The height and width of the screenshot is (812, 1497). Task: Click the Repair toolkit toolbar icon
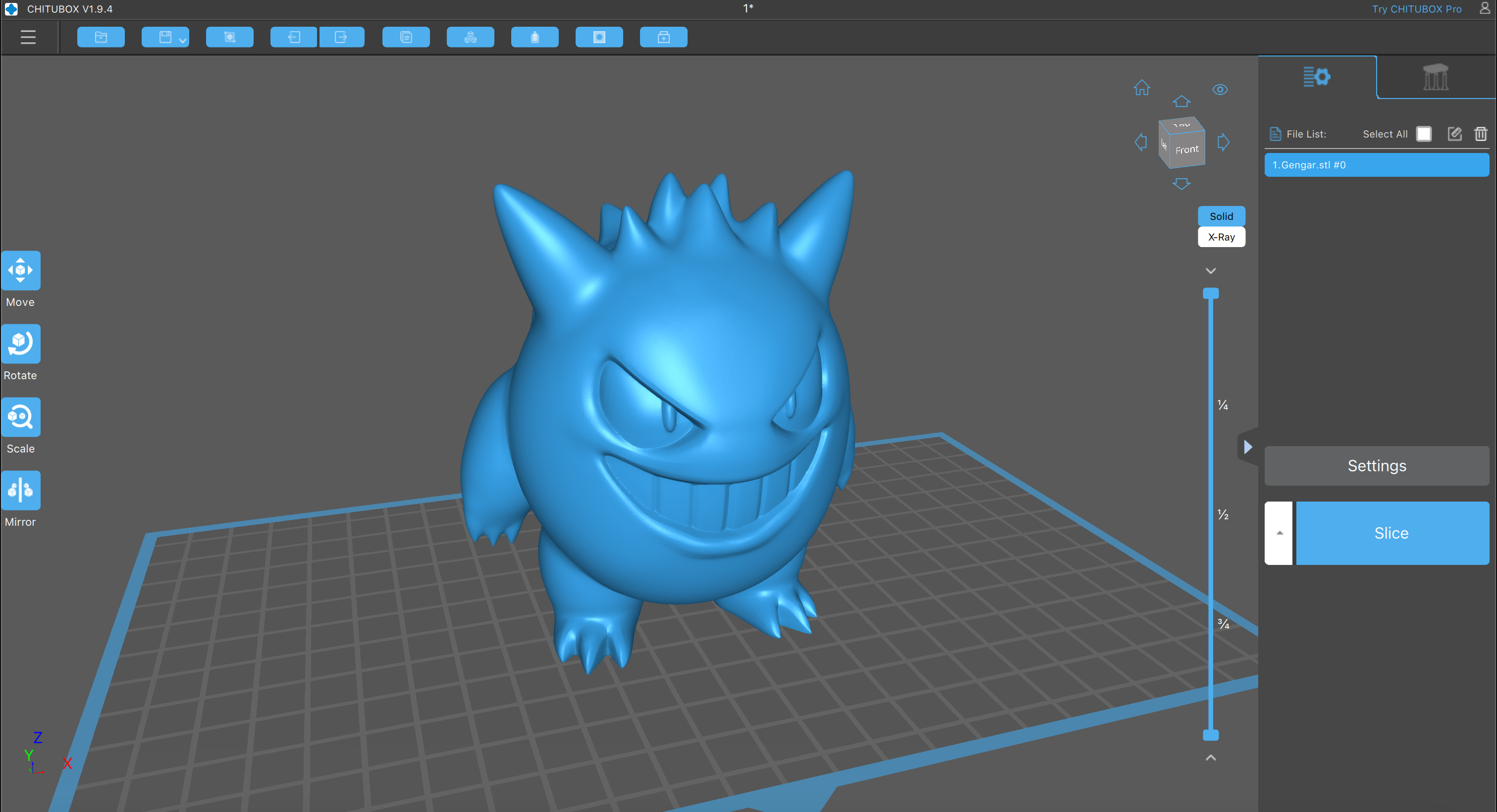coord(663,37)
